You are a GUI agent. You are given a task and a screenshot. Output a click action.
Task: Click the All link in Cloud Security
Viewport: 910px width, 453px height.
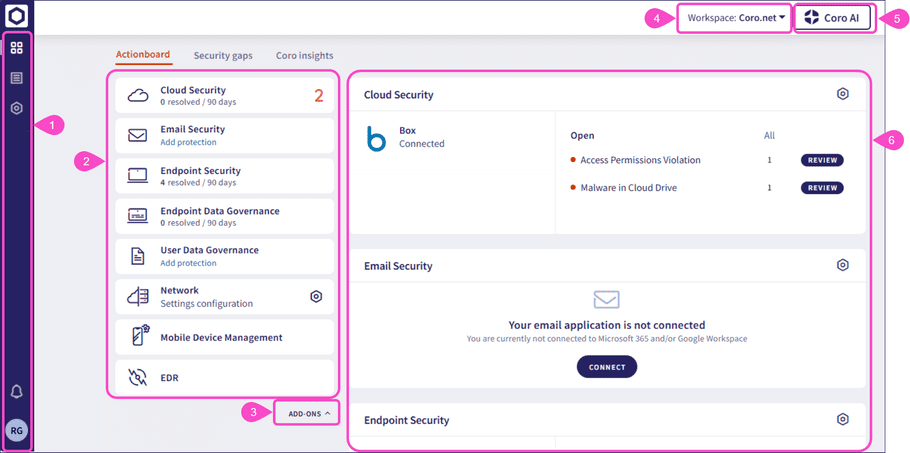point(769,136)
